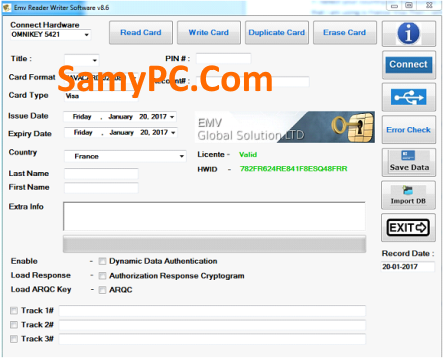
Task: Click the Load ARQC Key label
Action: (x=41, y=289)
